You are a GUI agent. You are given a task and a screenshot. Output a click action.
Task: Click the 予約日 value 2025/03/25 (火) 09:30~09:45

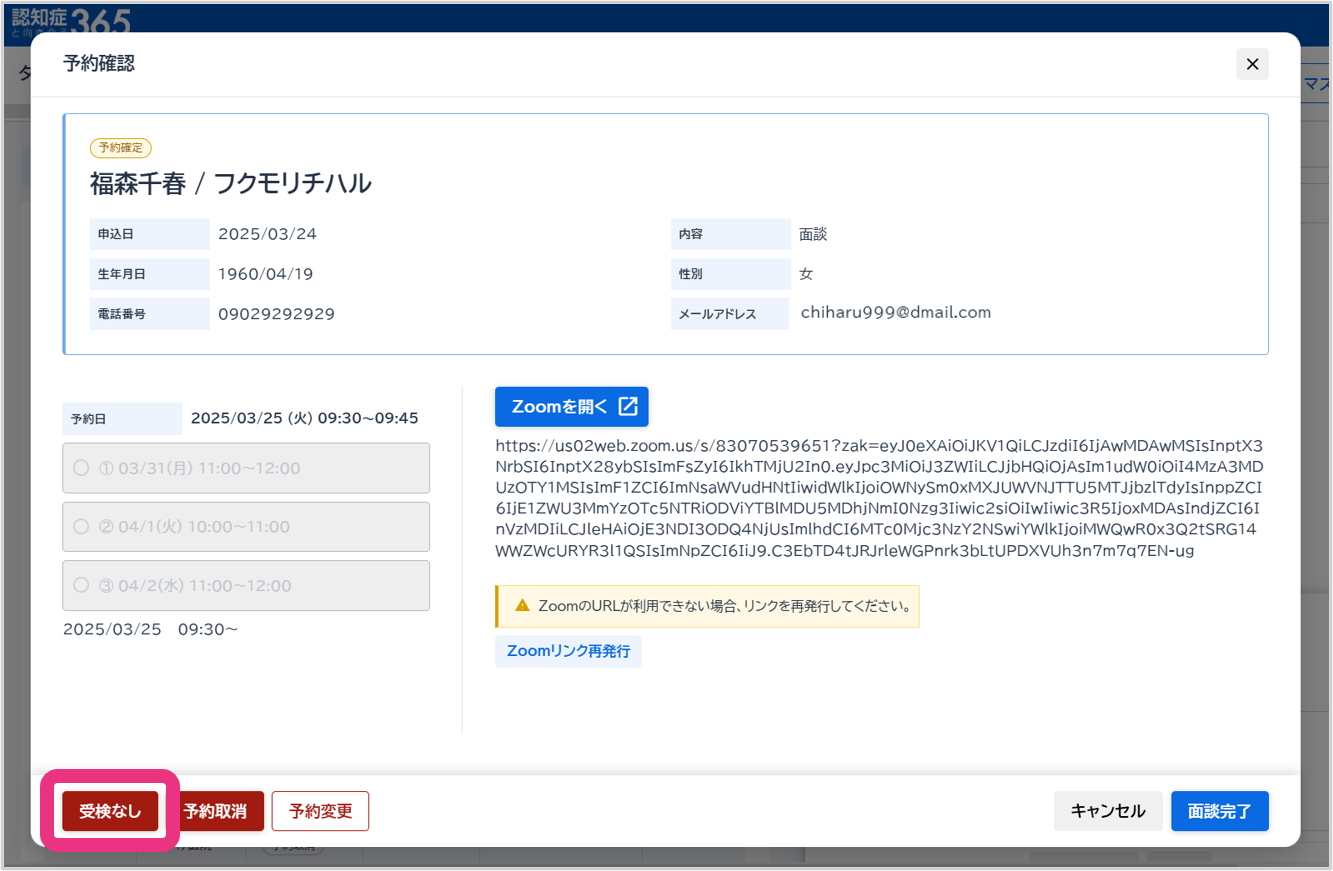[x=304, y=418]
